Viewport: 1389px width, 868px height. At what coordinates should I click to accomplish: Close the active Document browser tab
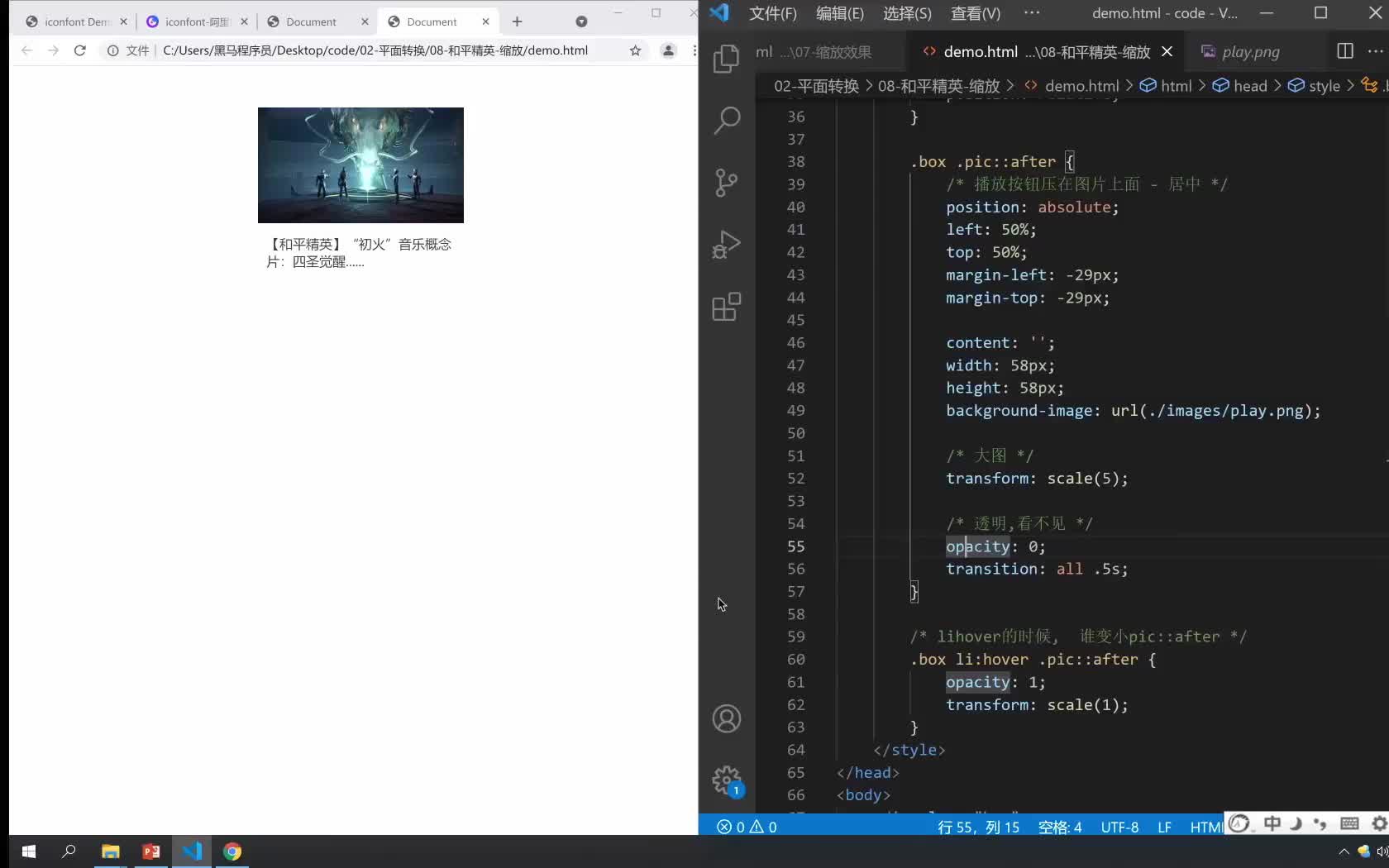click(x=485, y=21)
